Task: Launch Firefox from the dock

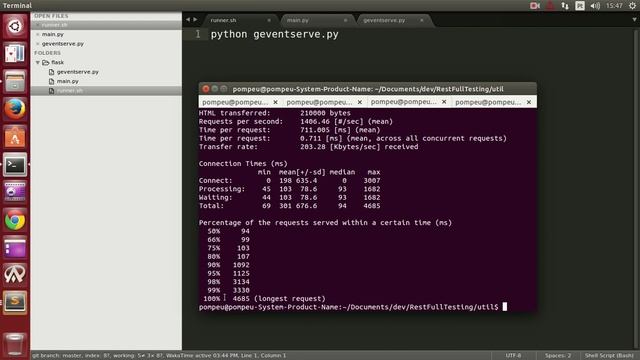Action: [x=15, y=109]
